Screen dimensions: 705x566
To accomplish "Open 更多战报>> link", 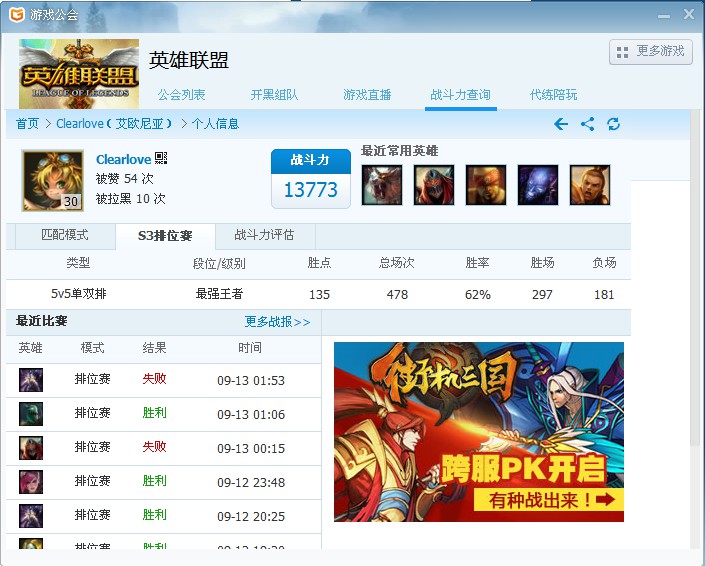I will 277,322.
